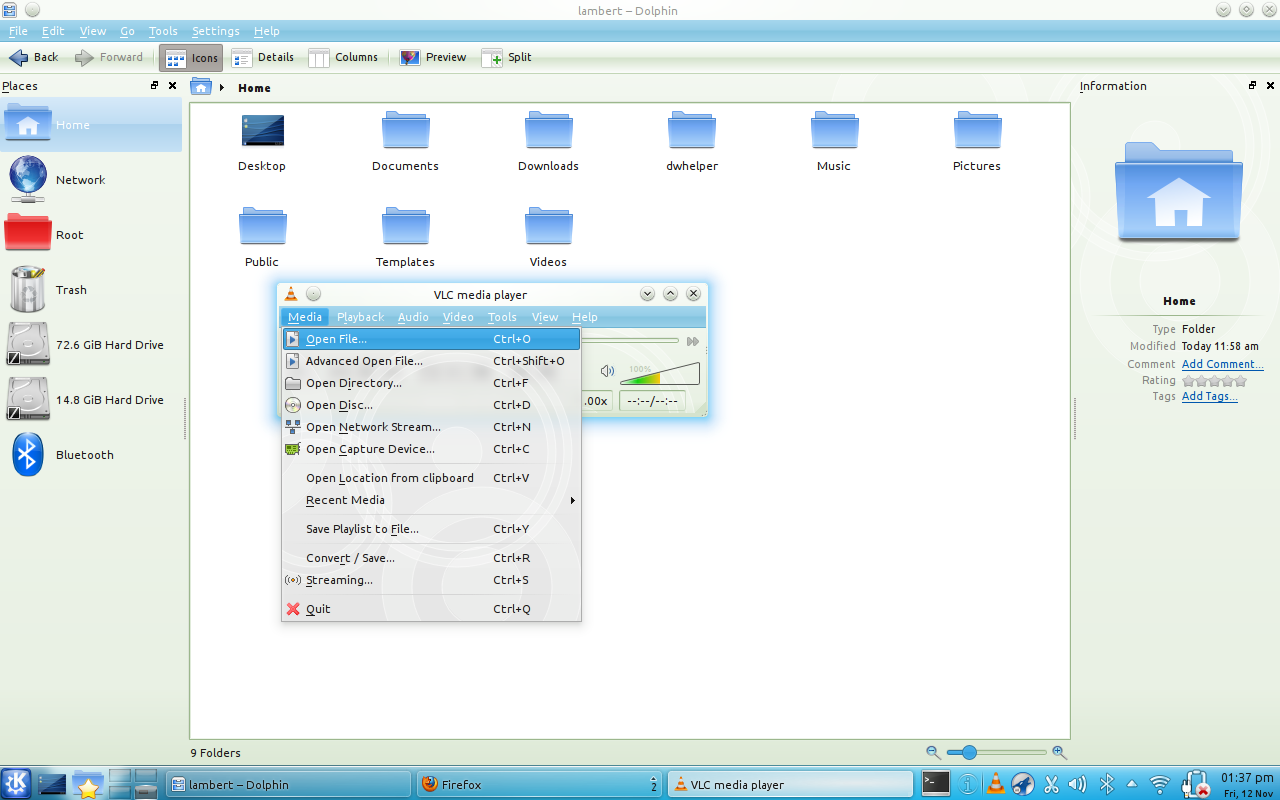This screenshot has height=800, width=1280.
Task: Click the Back toolbar button
Action: (x=33, y=58)
